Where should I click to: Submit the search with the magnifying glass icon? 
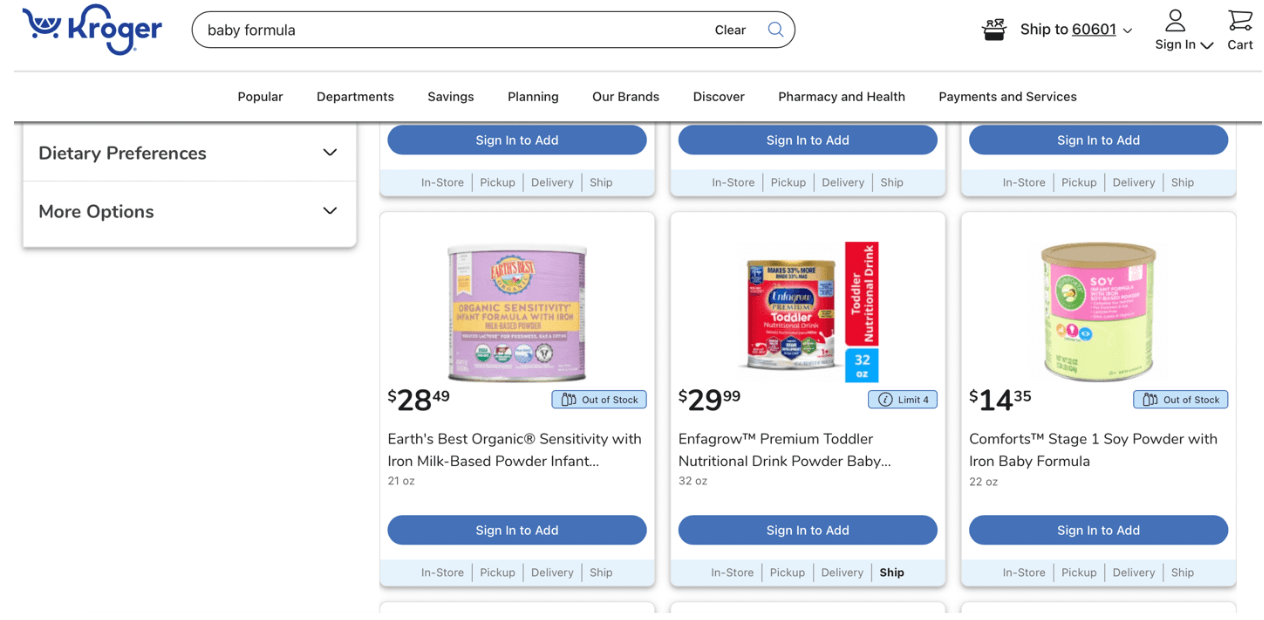[x=775, y=29]
